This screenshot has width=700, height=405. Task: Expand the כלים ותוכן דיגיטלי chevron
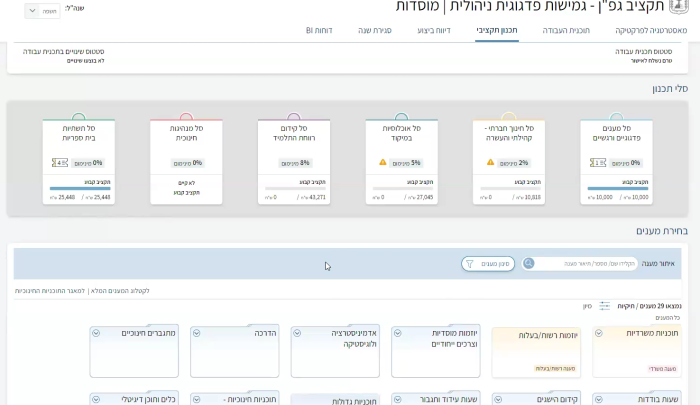point(96,399)
